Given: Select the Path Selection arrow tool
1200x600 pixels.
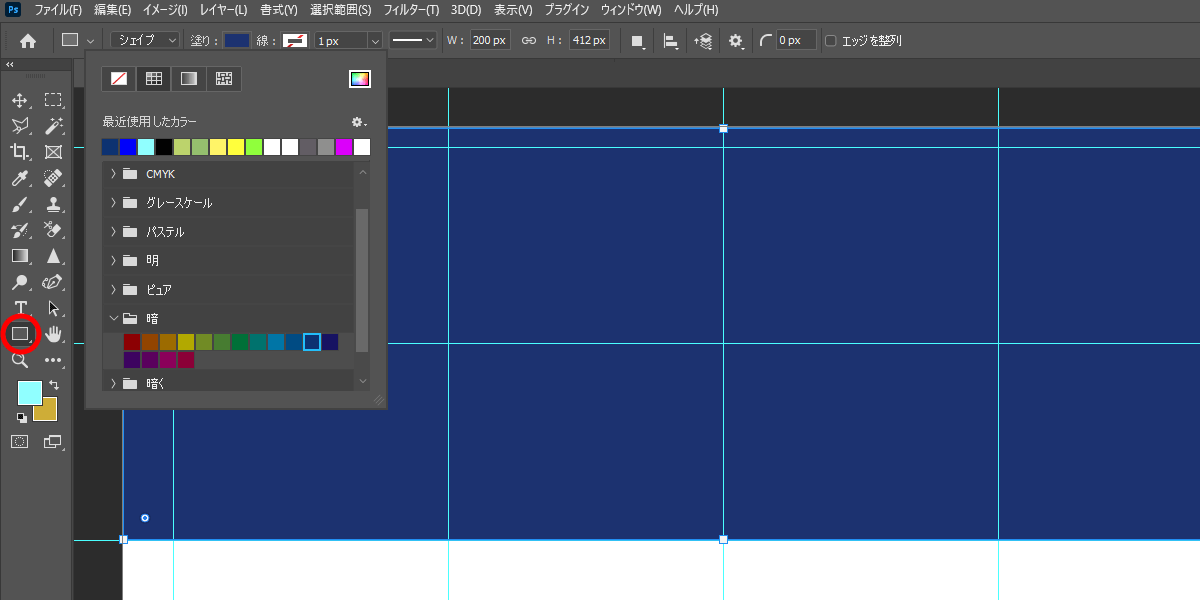Looking at the screenshot, I should click(x=53, y=308).
